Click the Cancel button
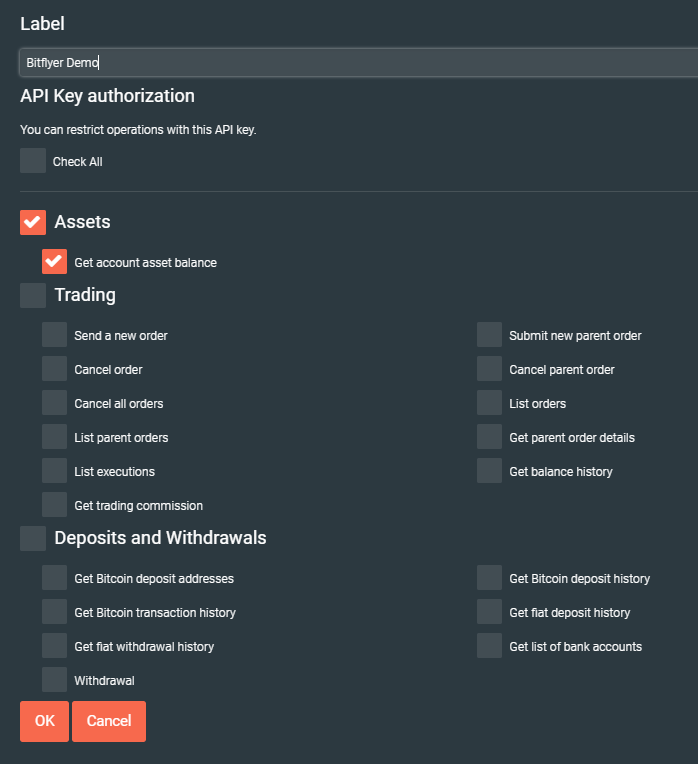Screen dimensions: 698x764 pos(109,721)
